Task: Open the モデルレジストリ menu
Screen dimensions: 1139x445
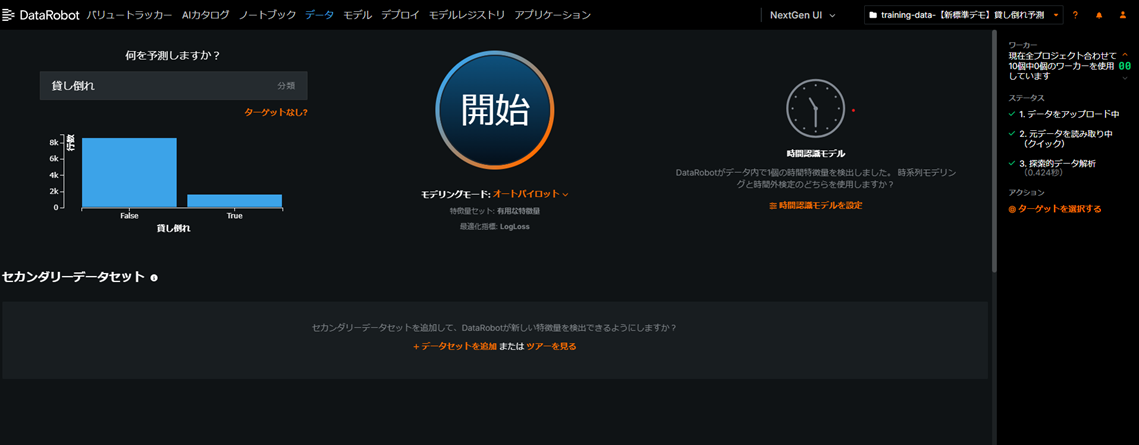Action: pos(467,15)
